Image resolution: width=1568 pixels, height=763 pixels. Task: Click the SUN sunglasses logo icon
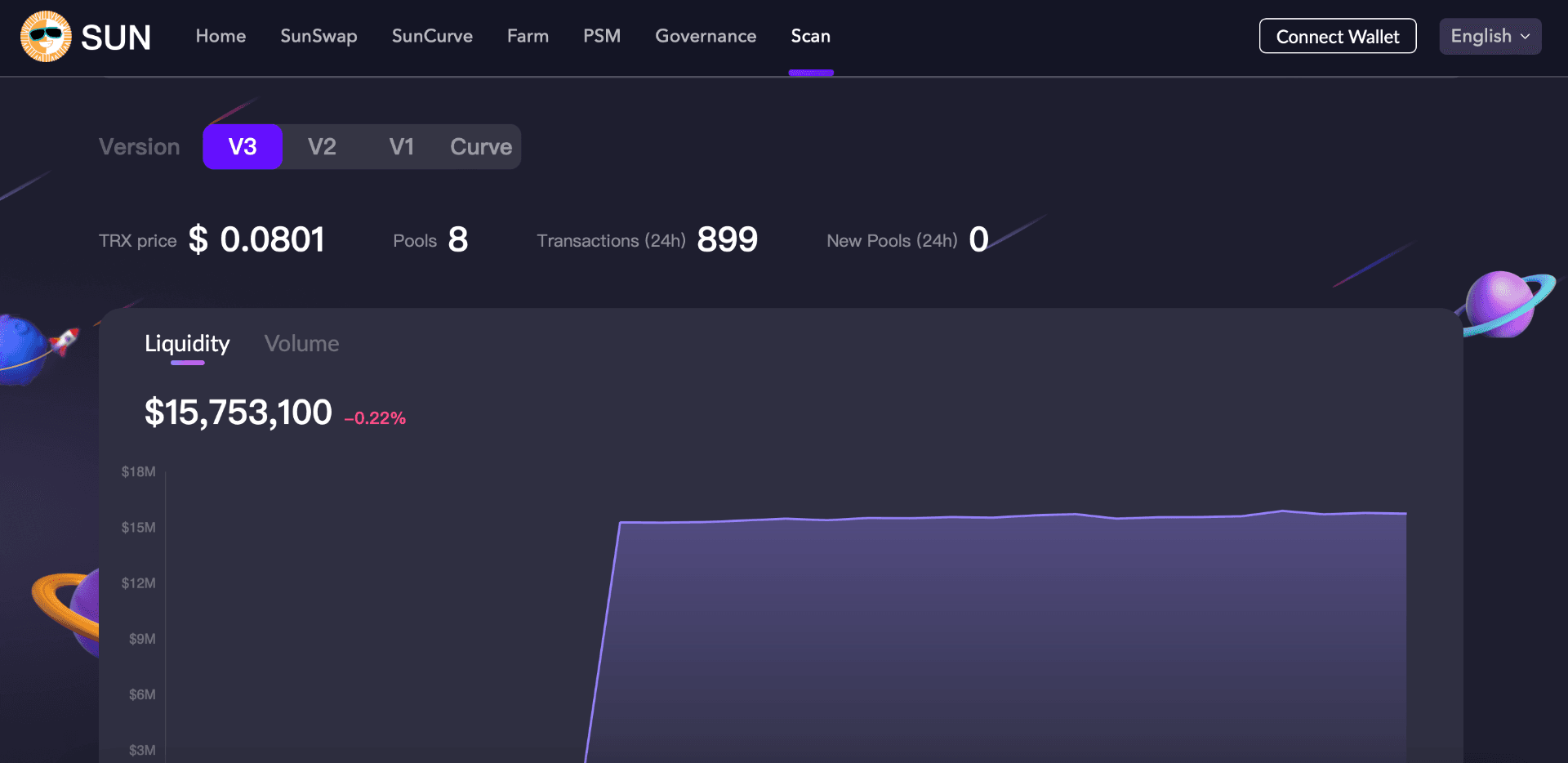click(46, 37)
